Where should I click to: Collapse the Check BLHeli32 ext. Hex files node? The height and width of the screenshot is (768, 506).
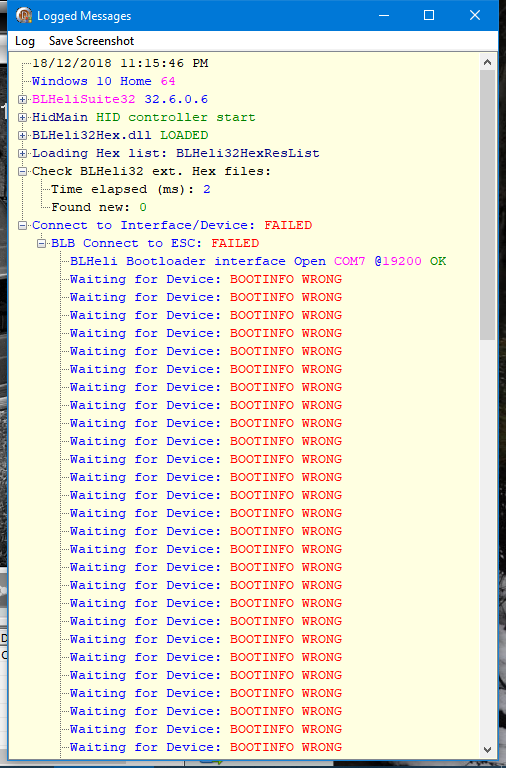(23, 171)
